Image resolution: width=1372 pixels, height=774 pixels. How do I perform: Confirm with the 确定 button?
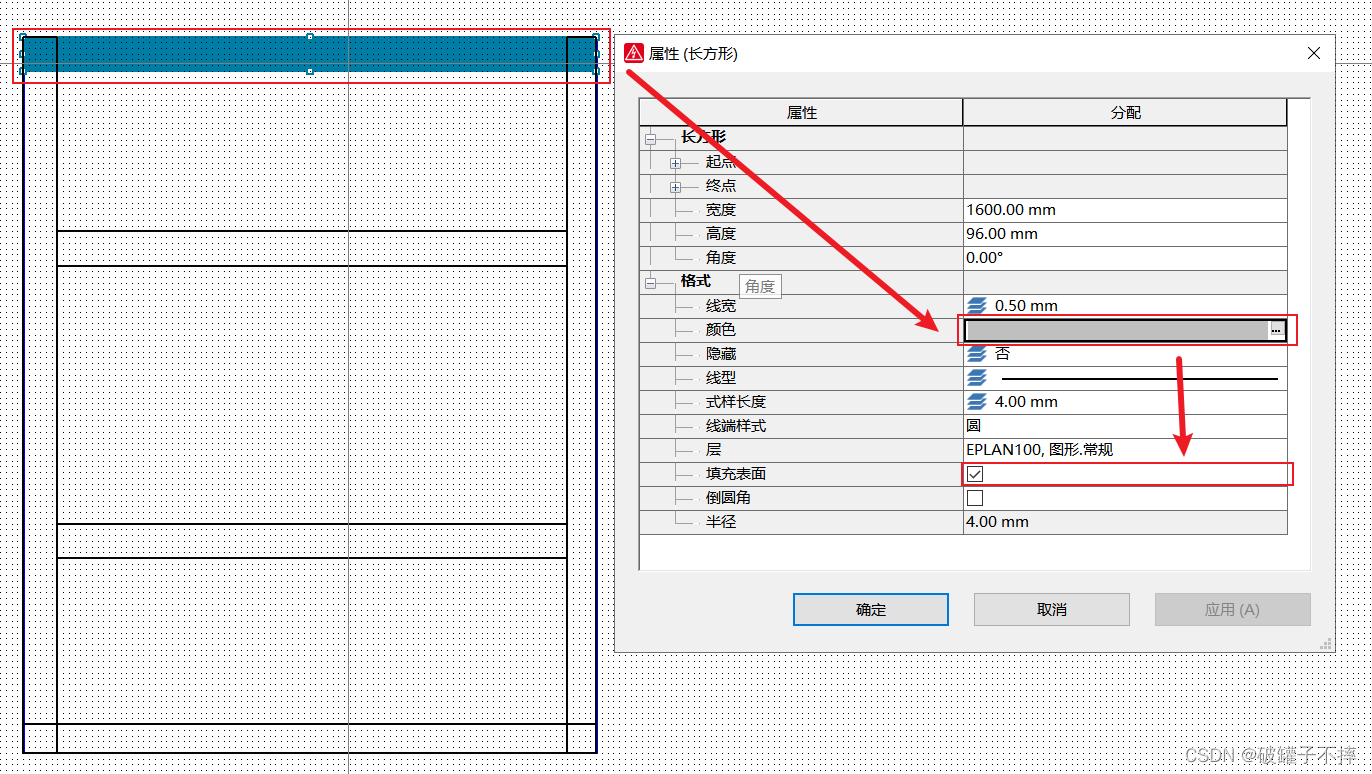870,609
